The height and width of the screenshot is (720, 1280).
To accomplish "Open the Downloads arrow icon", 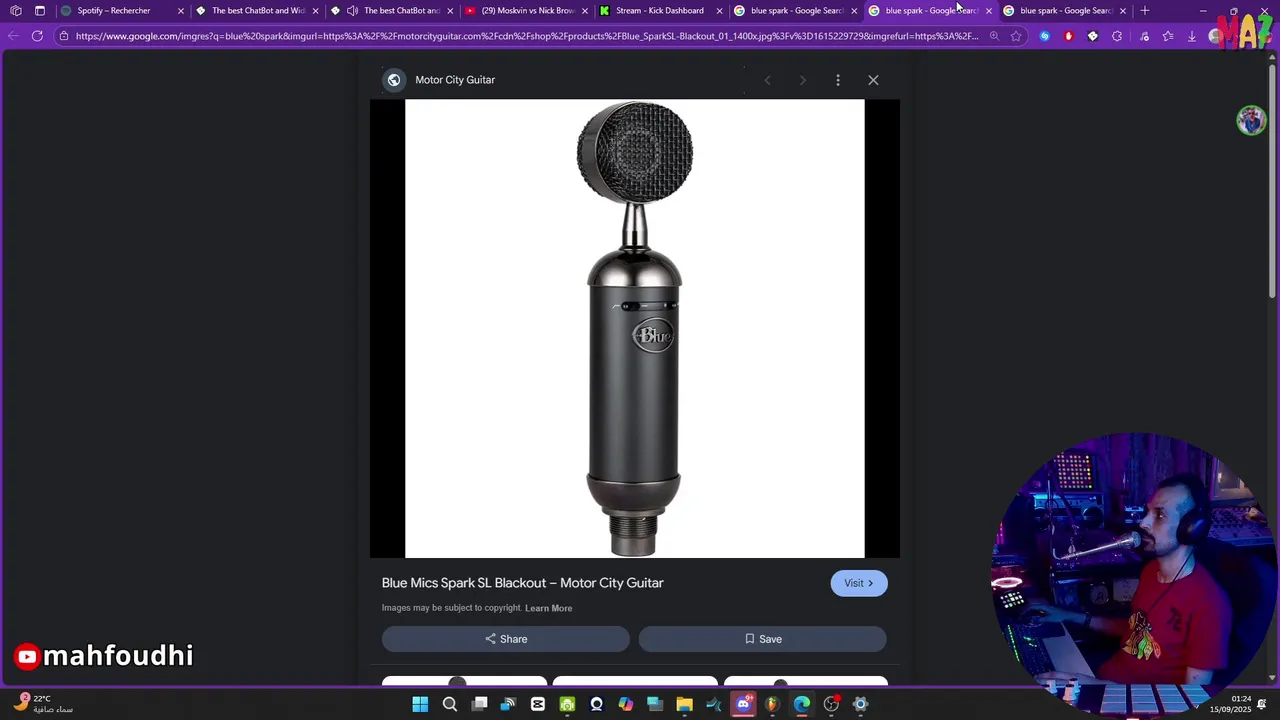I will click(1192, 36).
